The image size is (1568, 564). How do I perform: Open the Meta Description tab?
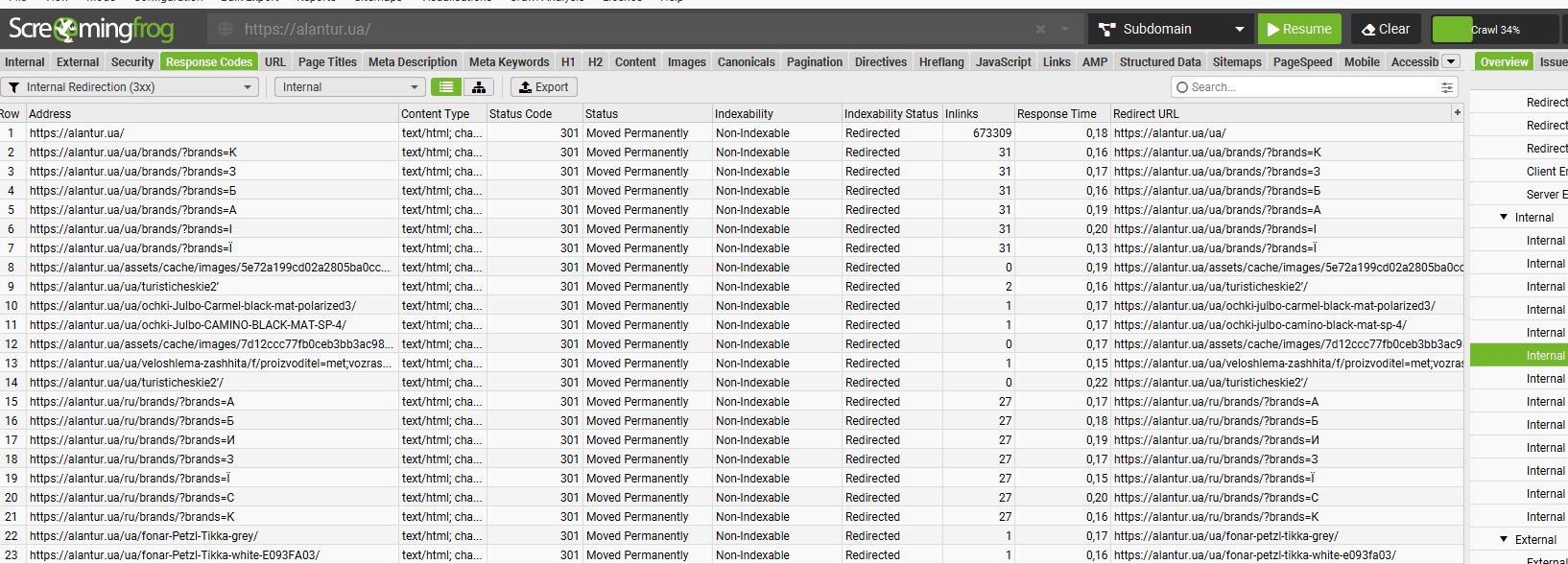click(x=413, y=62)
